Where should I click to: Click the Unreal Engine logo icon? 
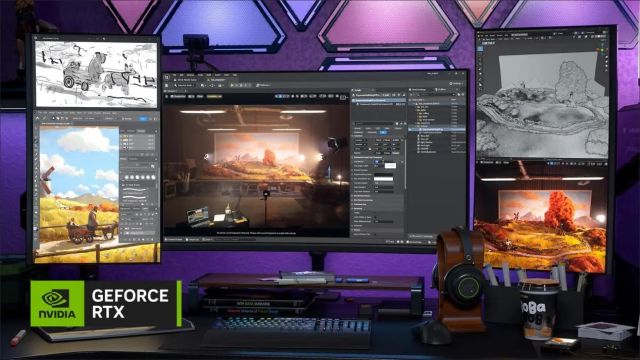click(x=167, y=77)
